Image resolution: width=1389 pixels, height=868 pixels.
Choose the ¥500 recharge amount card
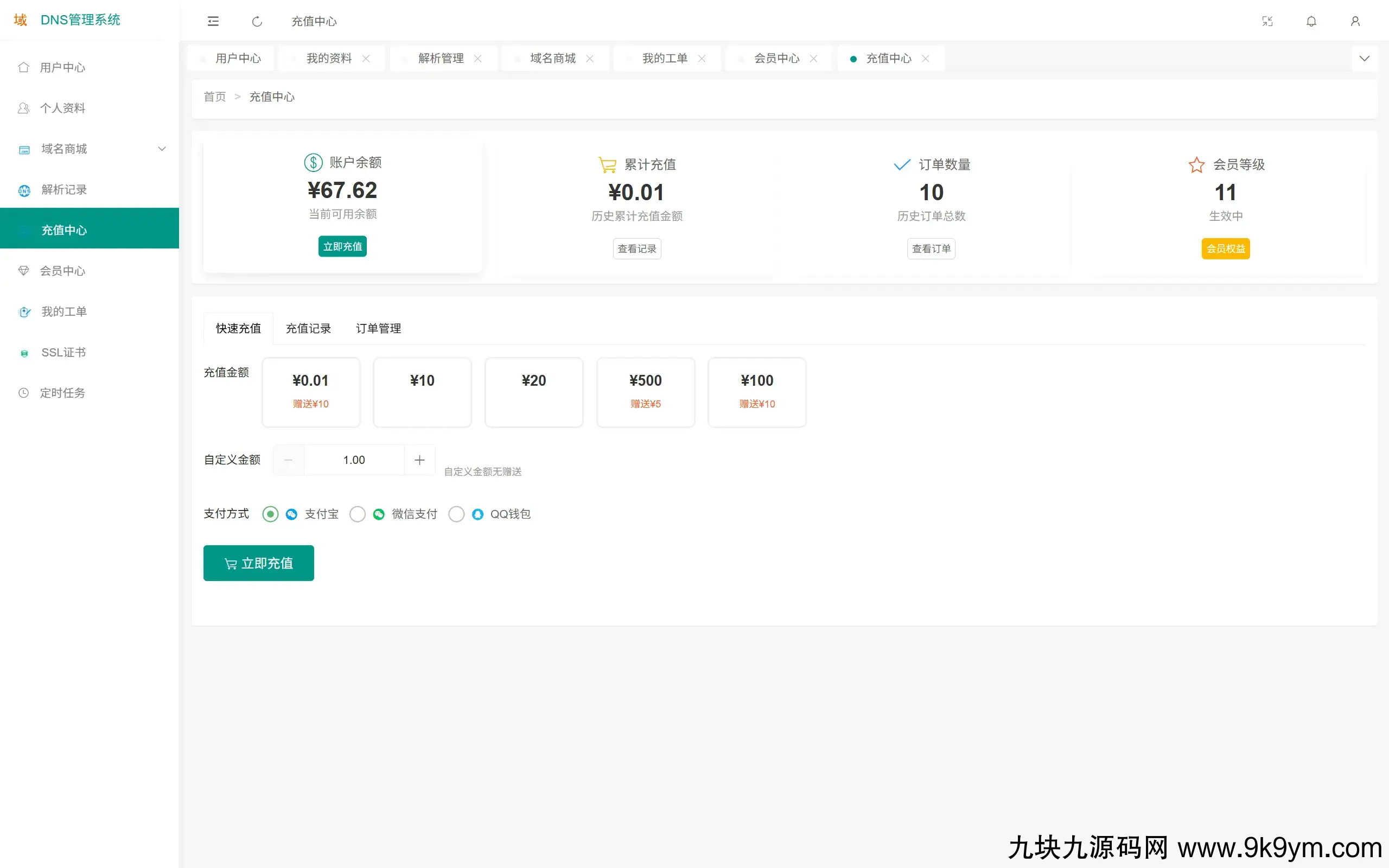[645, 392]
